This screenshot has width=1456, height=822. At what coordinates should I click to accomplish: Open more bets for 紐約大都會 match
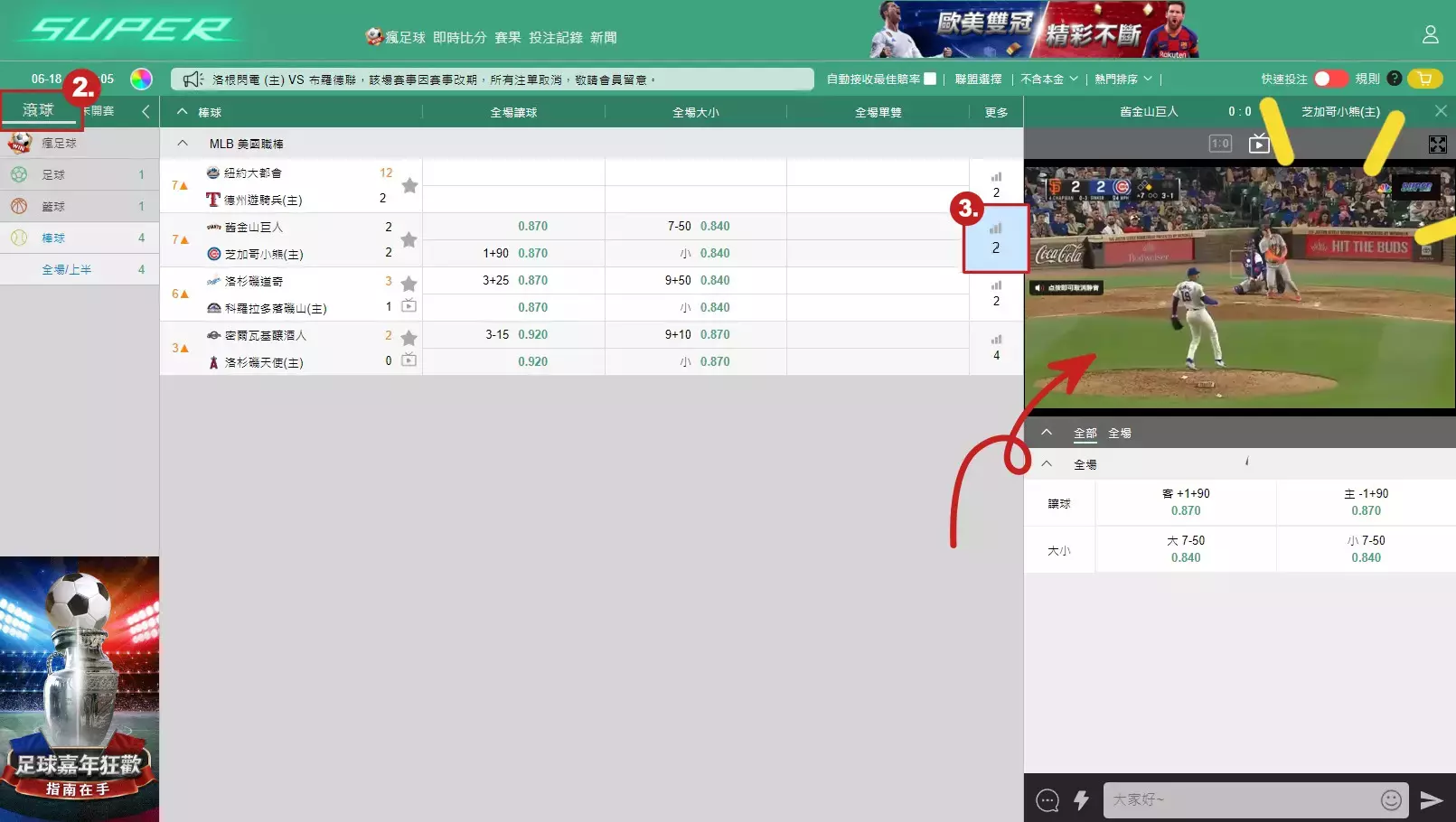click(x=996, y=185)
